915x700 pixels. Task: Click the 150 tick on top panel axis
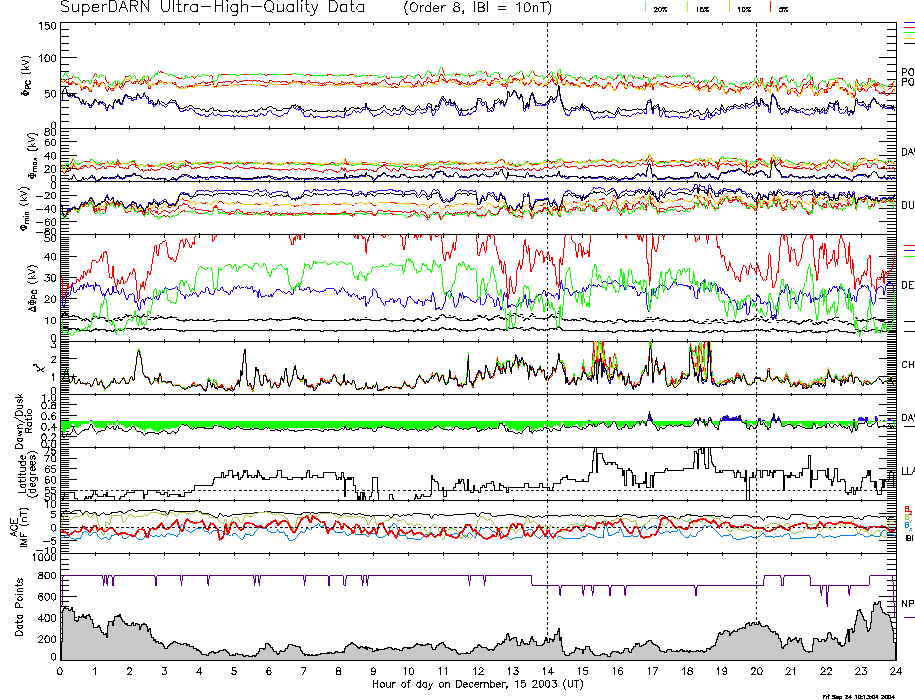[47, 26]
